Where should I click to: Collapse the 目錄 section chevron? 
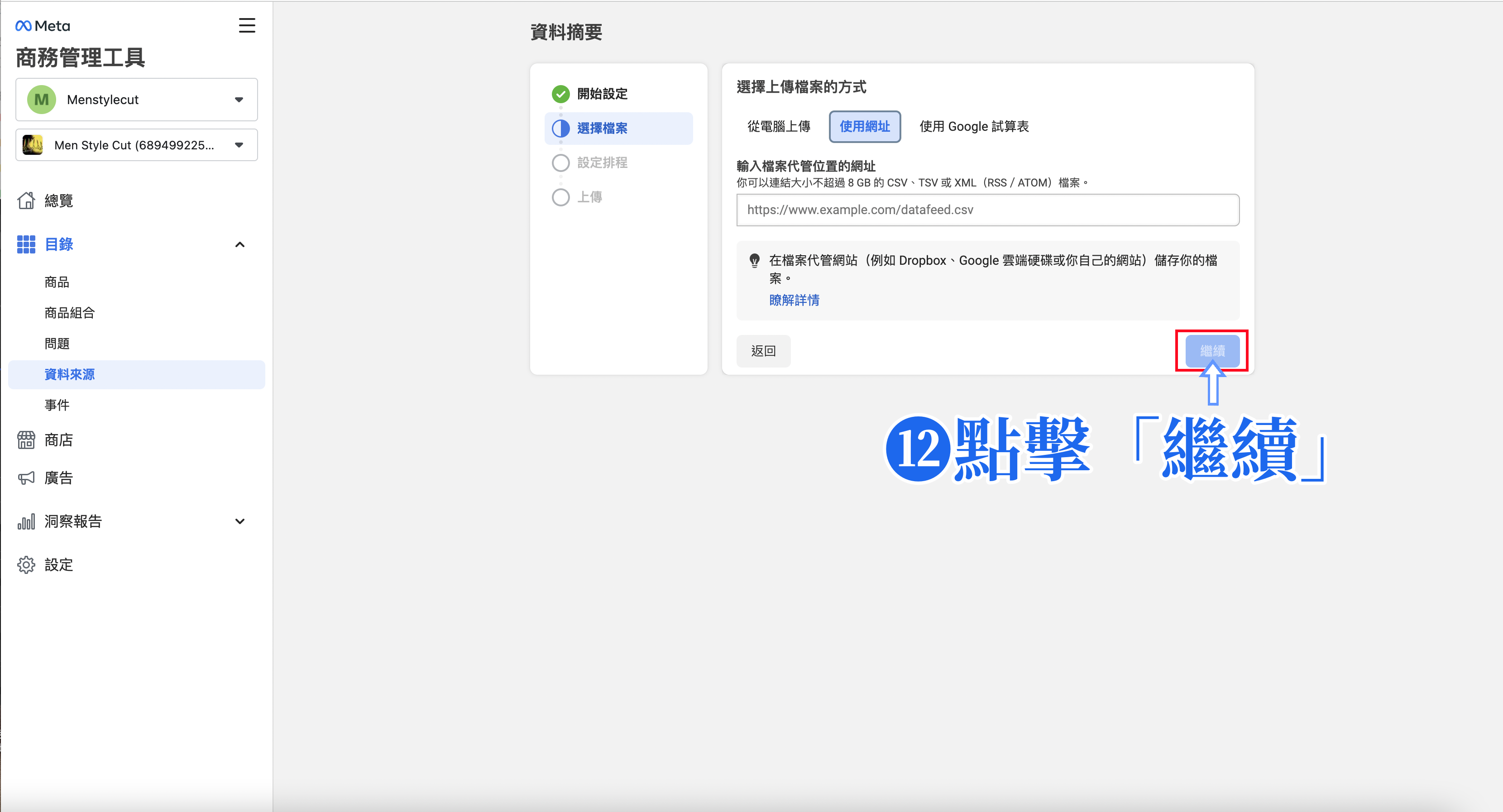[x=240, y=244]
